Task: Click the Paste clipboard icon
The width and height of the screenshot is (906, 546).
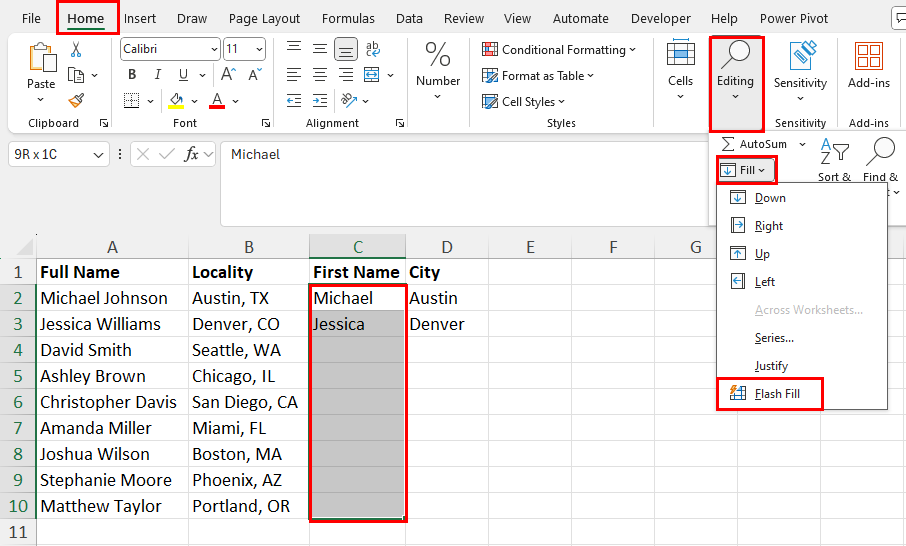Action: [41, 58]
